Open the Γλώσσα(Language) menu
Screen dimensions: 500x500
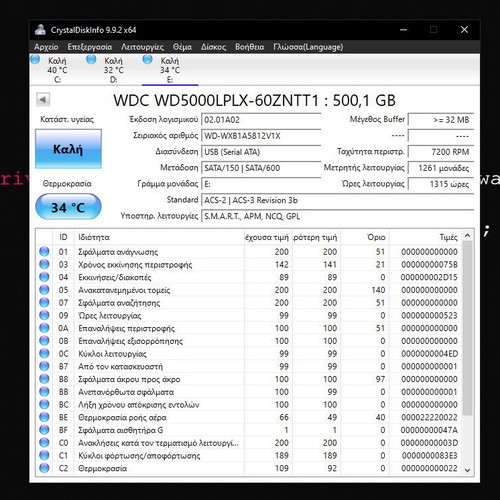pos(308,47)
